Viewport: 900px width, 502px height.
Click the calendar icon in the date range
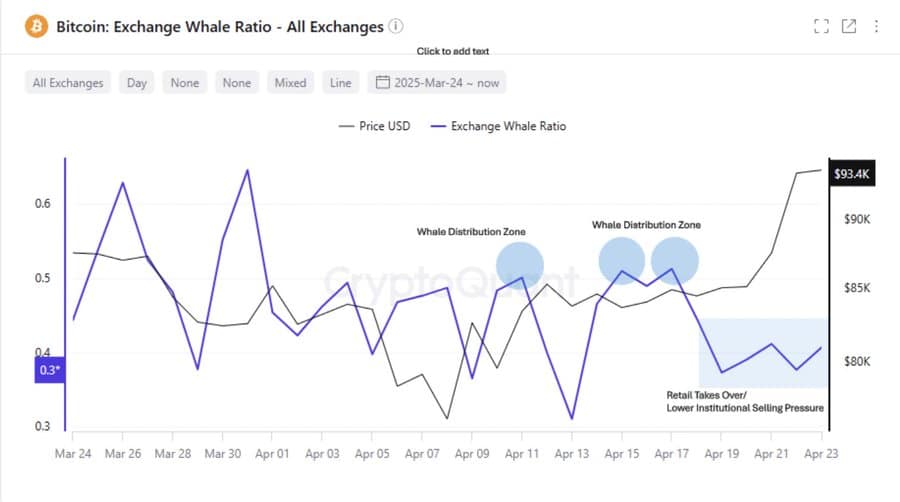point(382,83)
